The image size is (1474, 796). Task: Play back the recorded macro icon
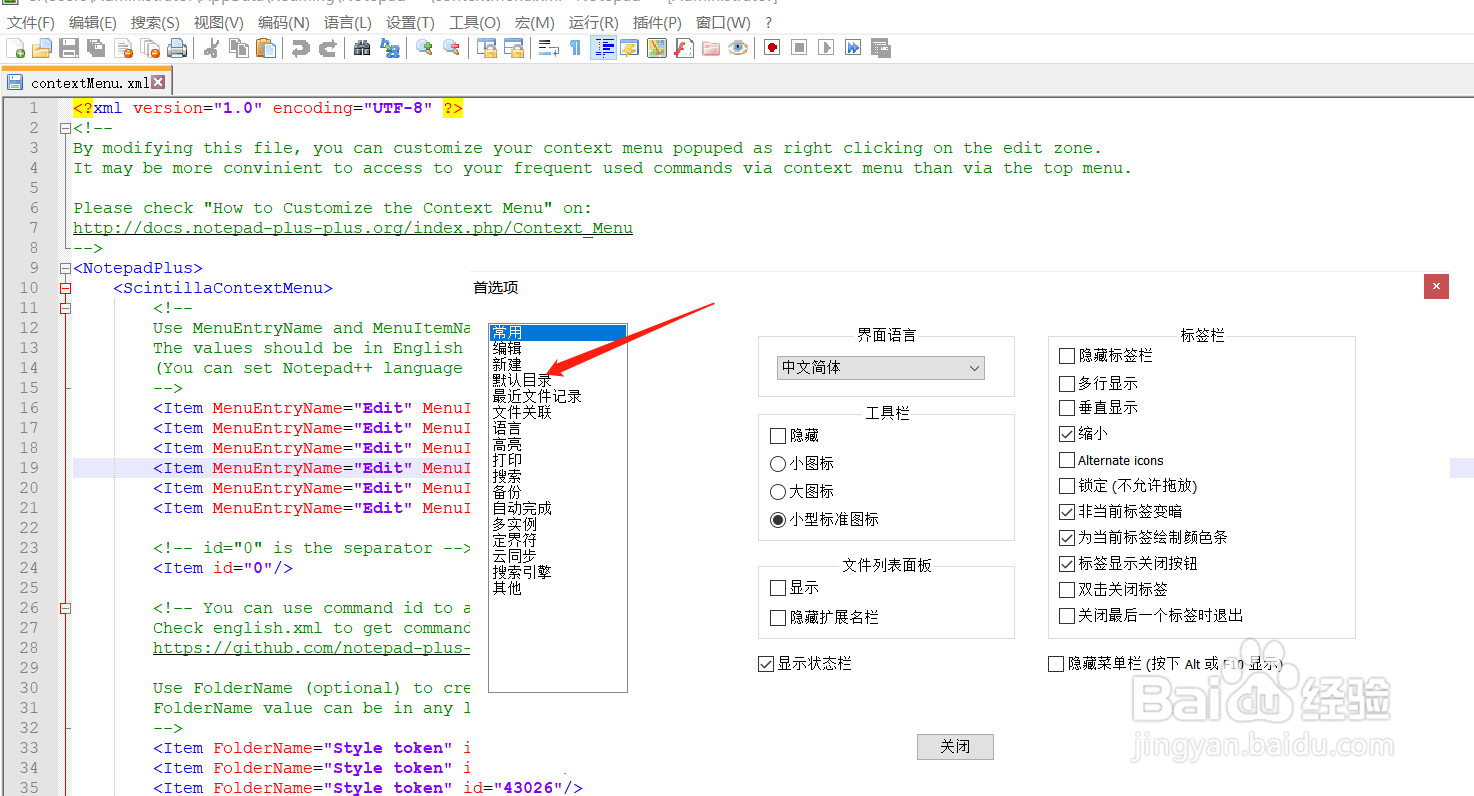(826, 47)
